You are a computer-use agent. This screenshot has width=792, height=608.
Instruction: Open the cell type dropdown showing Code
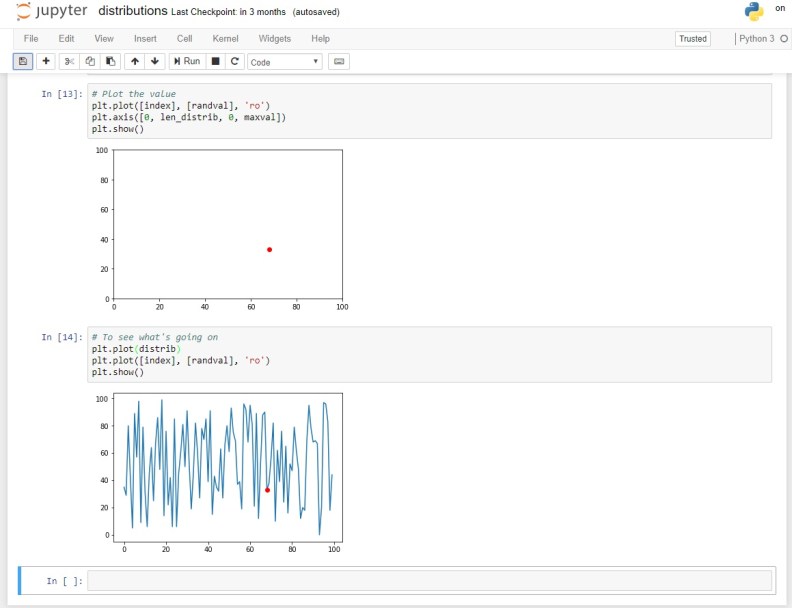tap(285, 62)
